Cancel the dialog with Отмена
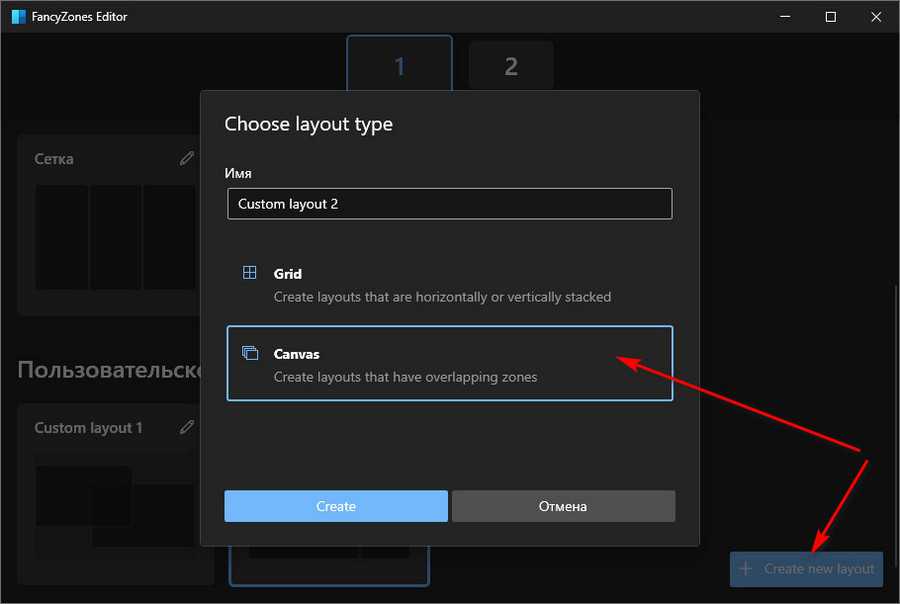The width and height of the screenshot is (900, 604). click(x=563, y=506)
